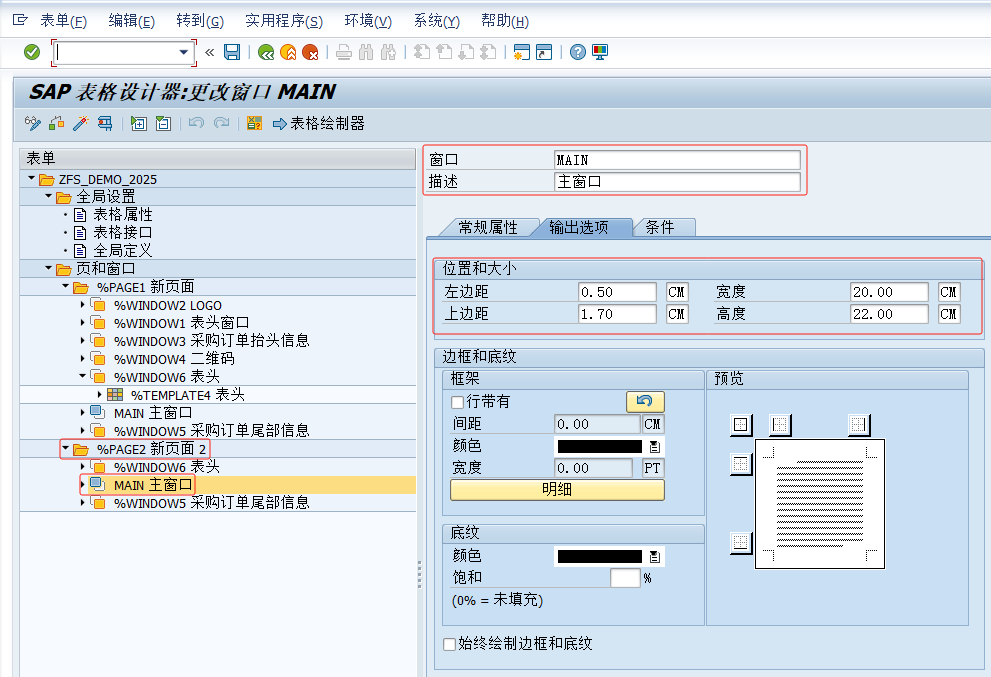Click the Generate Shortcut icon
This screenshot has width=991, height=677.
[x=544, y=52]
